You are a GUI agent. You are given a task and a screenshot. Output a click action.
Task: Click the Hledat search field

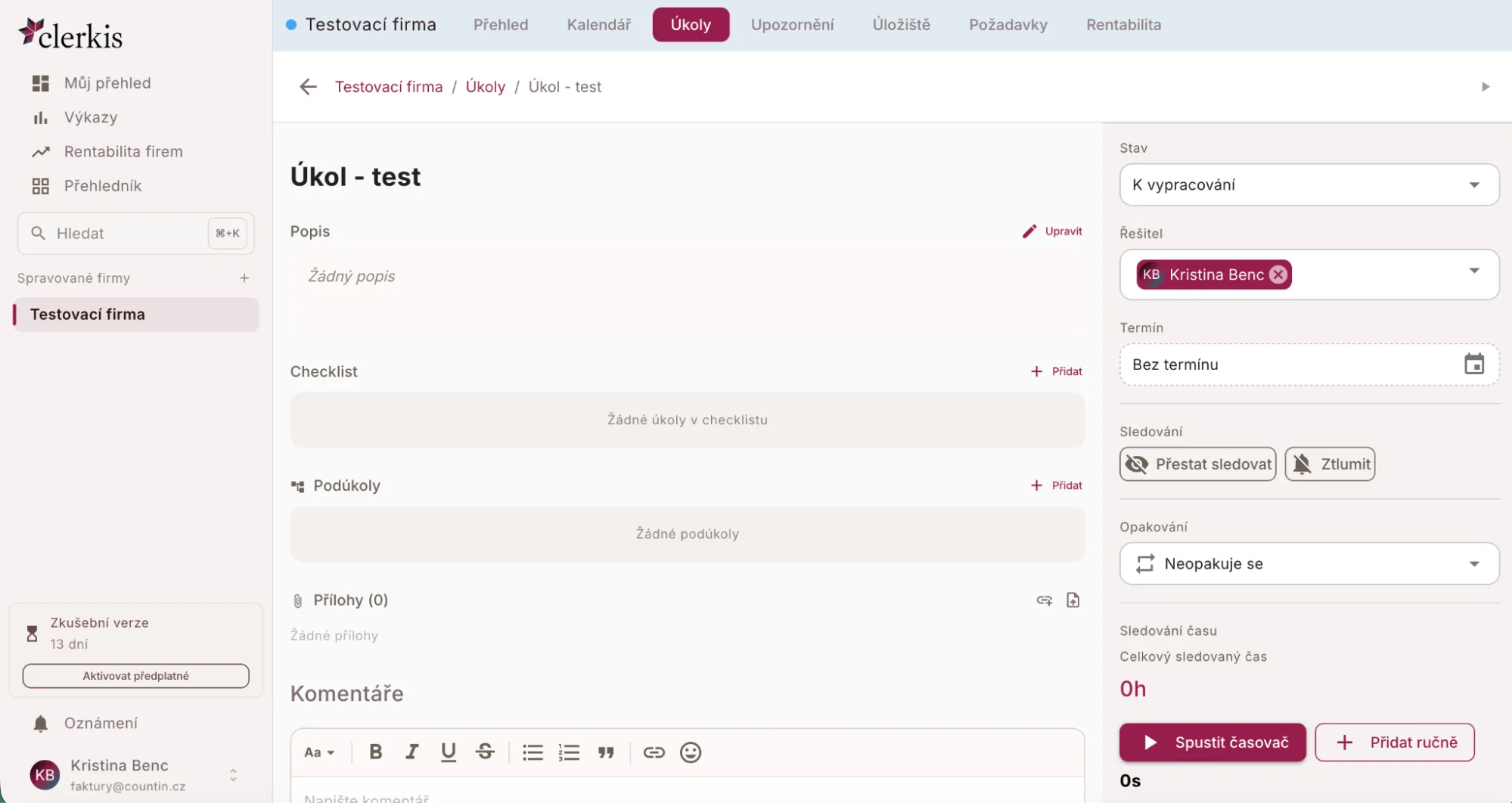tap(135, 233)
